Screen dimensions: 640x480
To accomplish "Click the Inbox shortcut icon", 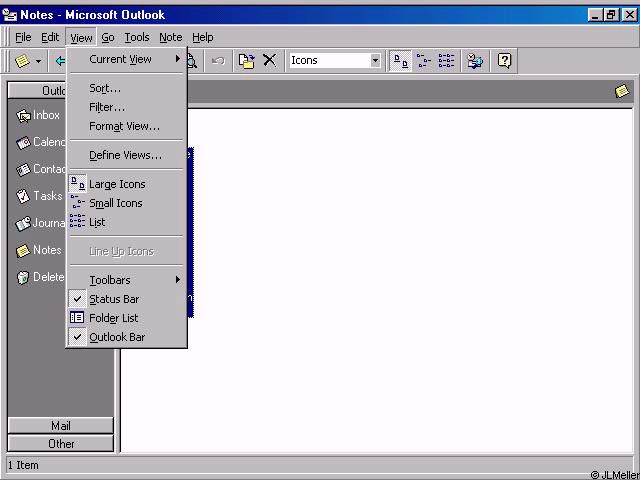I will pos(23,116).
